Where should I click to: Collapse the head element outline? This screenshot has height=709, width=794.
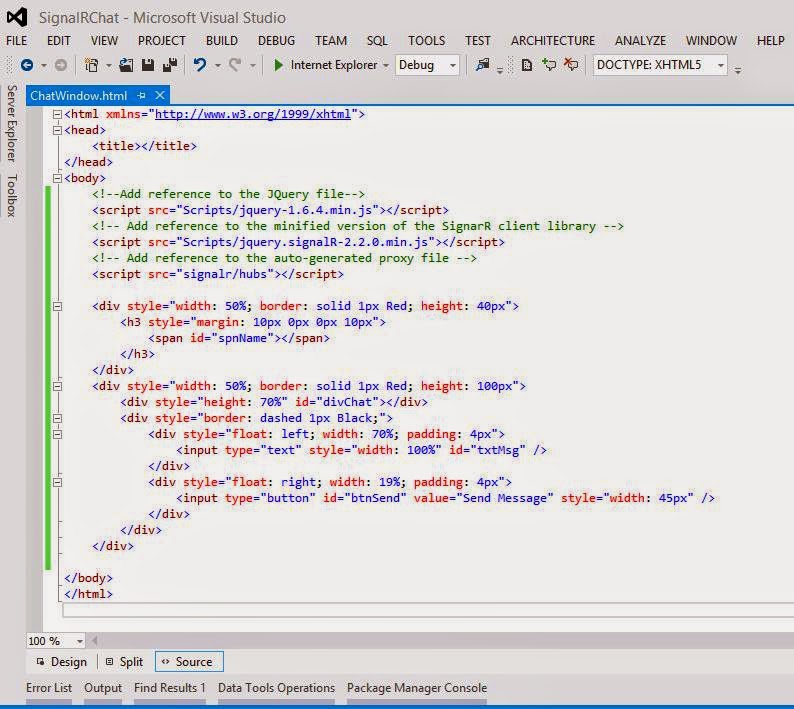[57, 131]
